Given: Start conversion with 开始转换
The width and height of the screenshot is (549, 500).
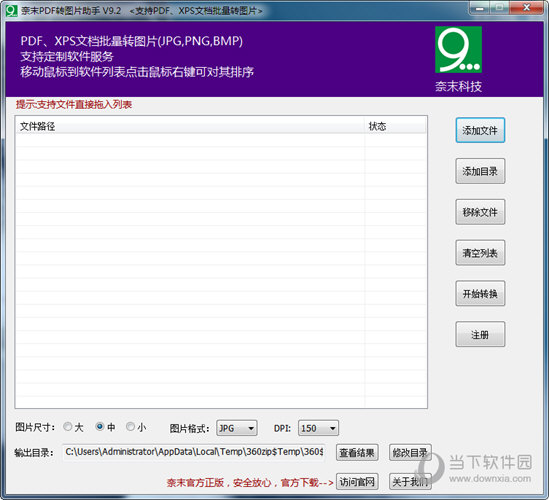Looking at the screenshot, I should [x=480, y=293].
